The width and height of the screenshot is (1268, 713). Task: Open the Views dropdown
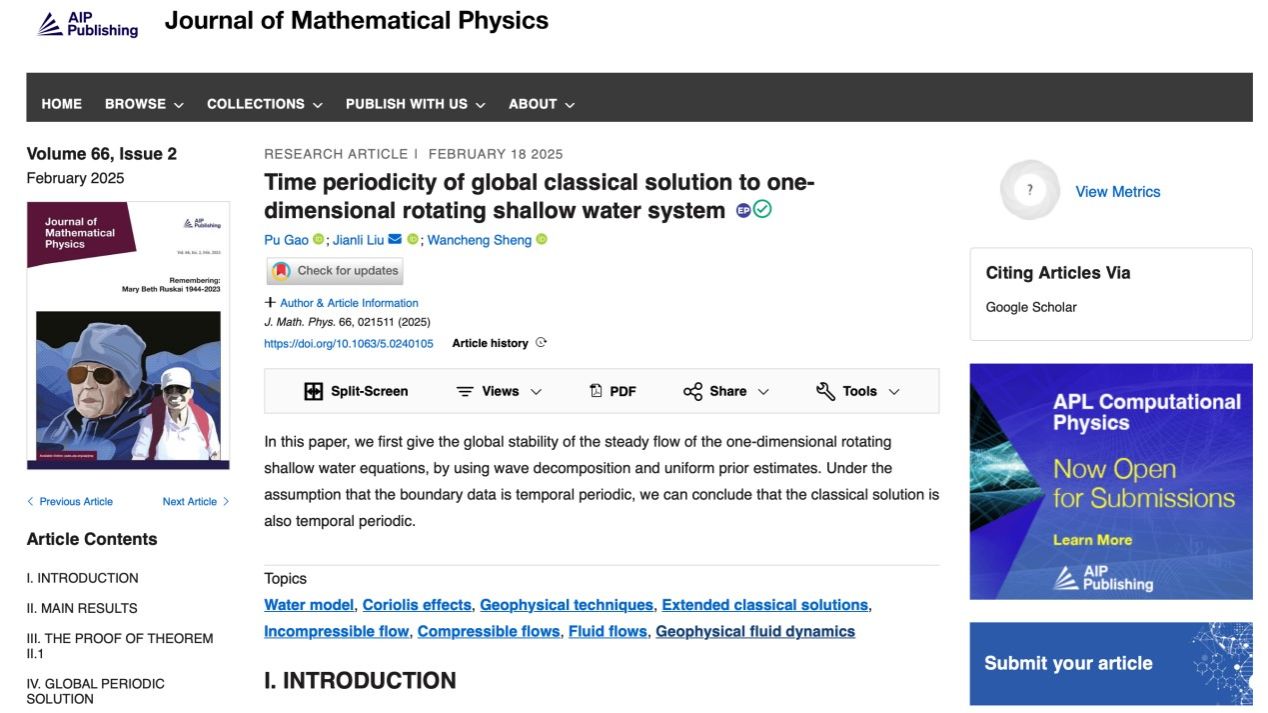point(499,391)
